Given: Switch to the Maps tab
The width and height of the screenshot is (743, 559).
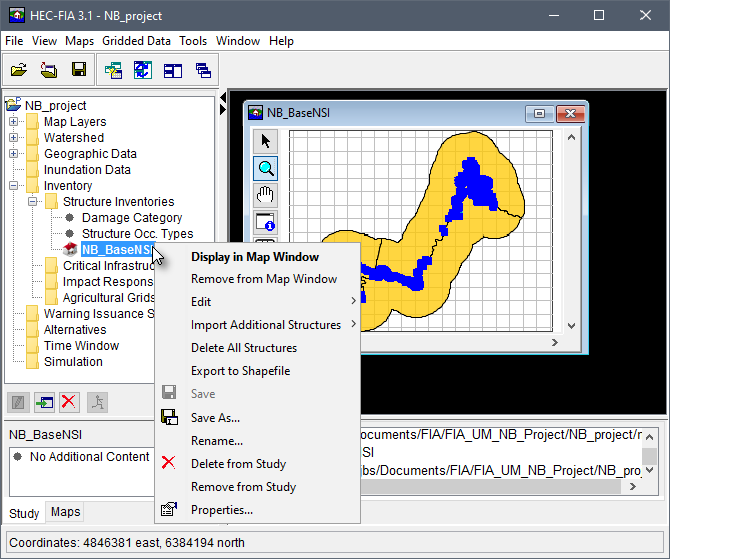Looking at the screenshot, I should [66, 512].
